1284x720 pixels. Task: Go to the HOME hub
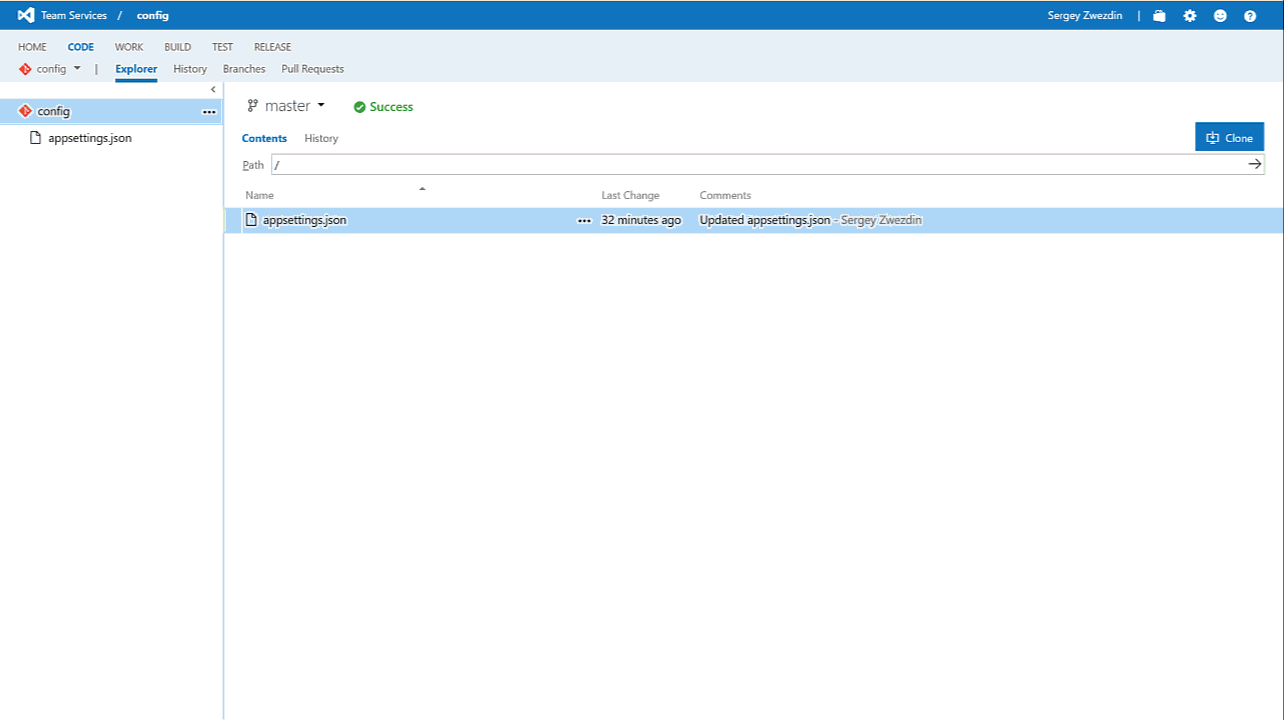coord(32,47)
